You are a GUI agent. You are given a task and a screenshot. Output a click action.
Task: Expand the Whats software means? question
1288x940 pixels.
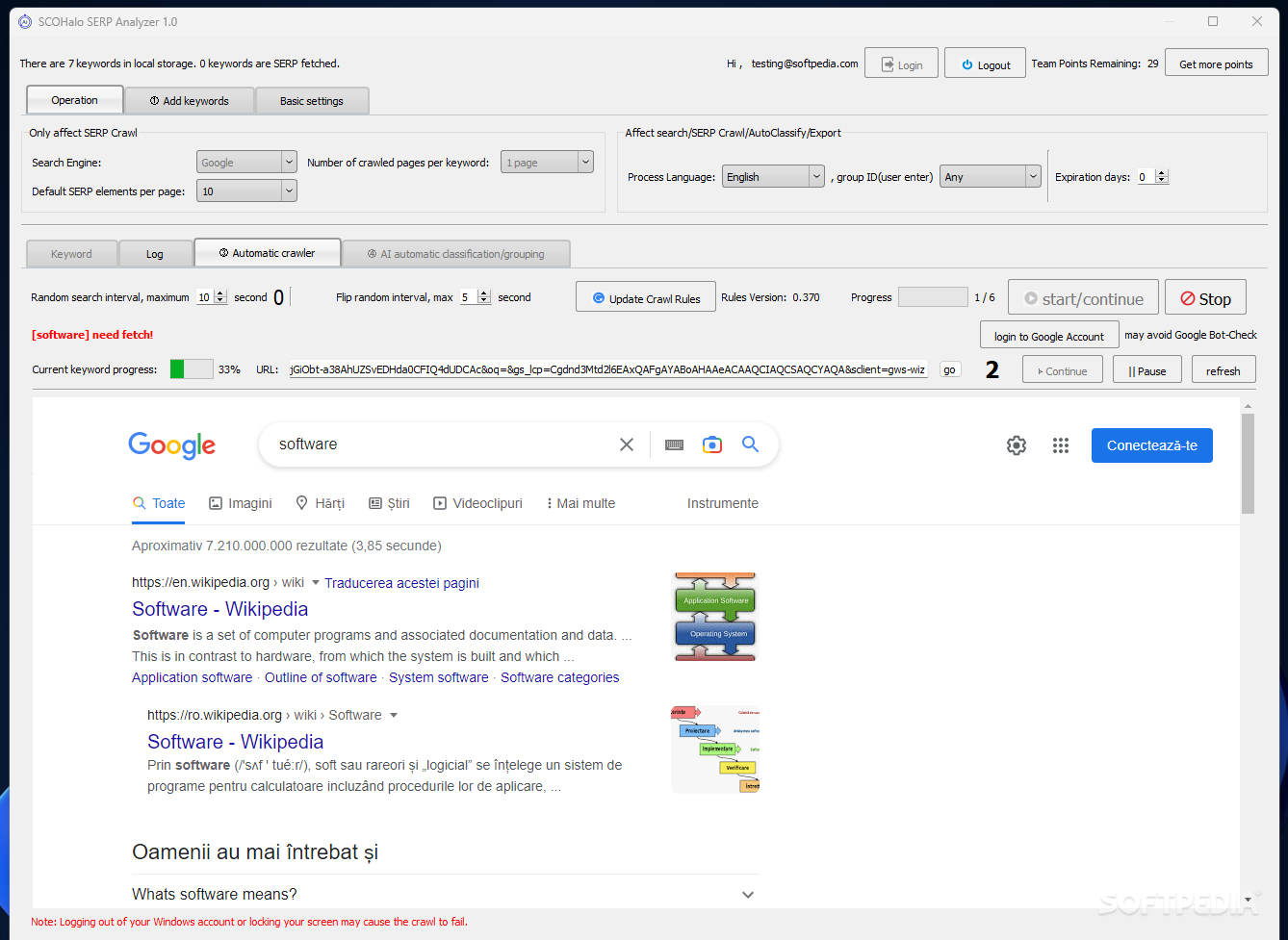point(444,894)
